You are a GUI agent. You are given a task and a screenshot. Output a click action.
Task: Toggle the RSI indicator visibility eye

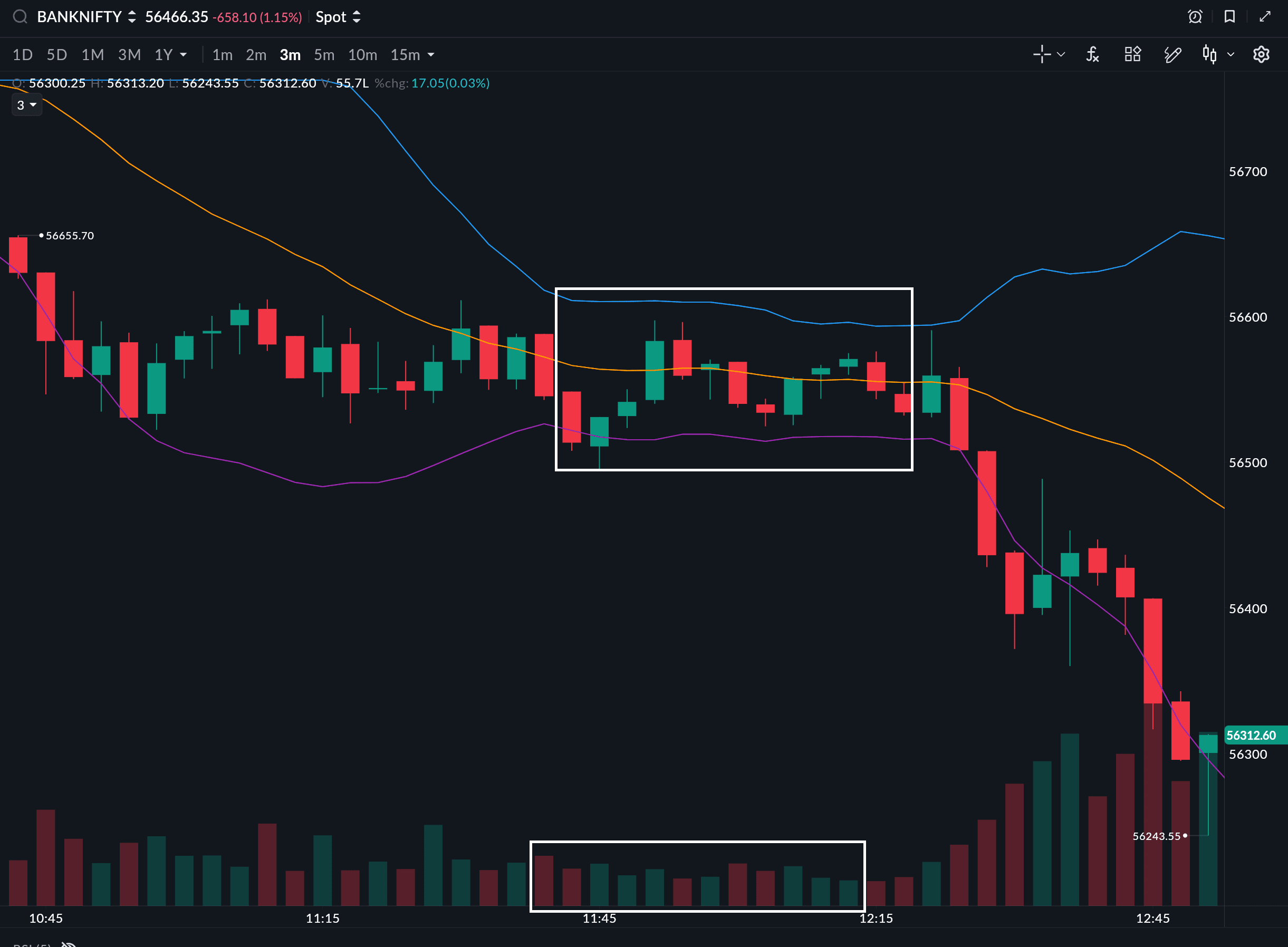click(70, 943)
